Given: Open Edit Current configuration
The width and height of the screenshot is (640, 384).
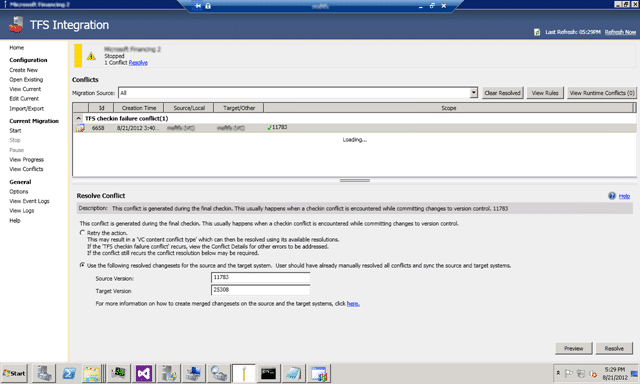Looking at the screenshot, I should 24,99.
